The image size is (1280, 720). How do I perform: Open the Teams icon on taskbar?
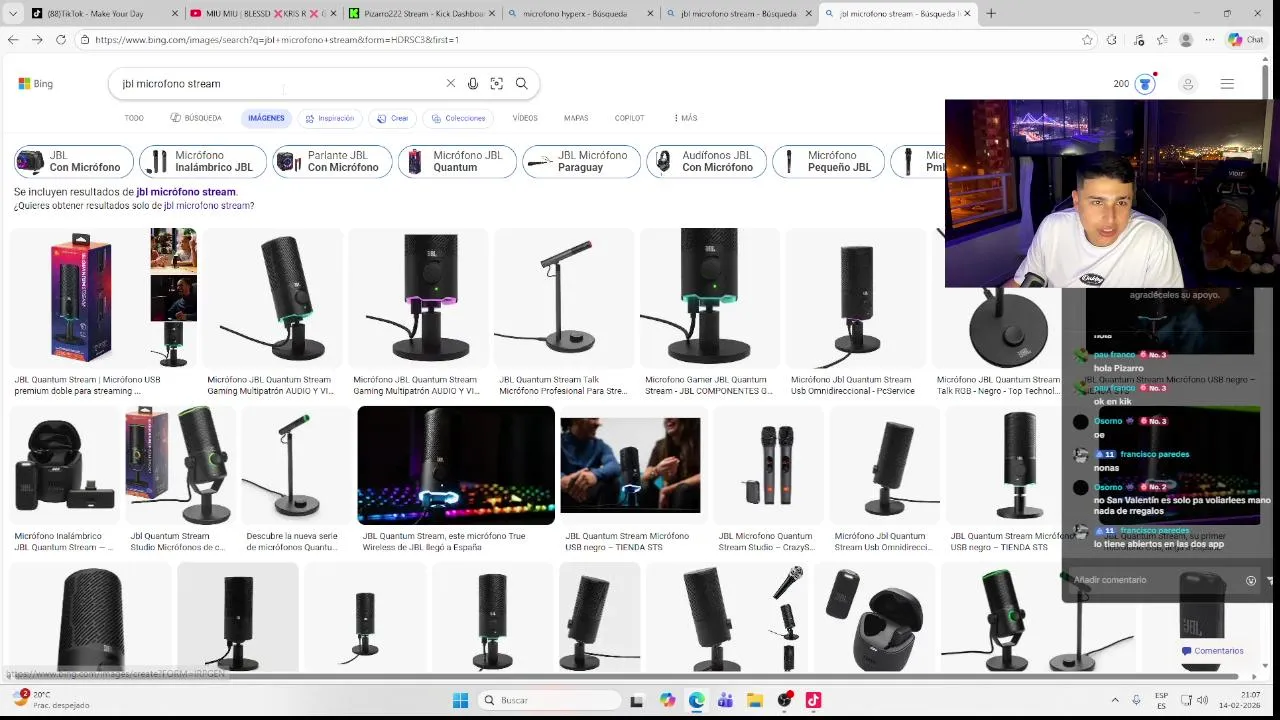[x=725, y=700]
